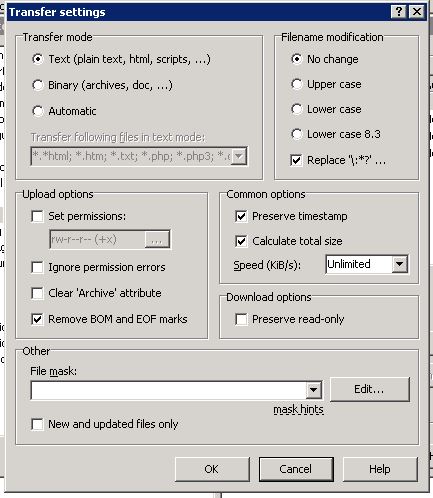Click the Edit... button
The image size is (433, 498).
tap(369, 389)
